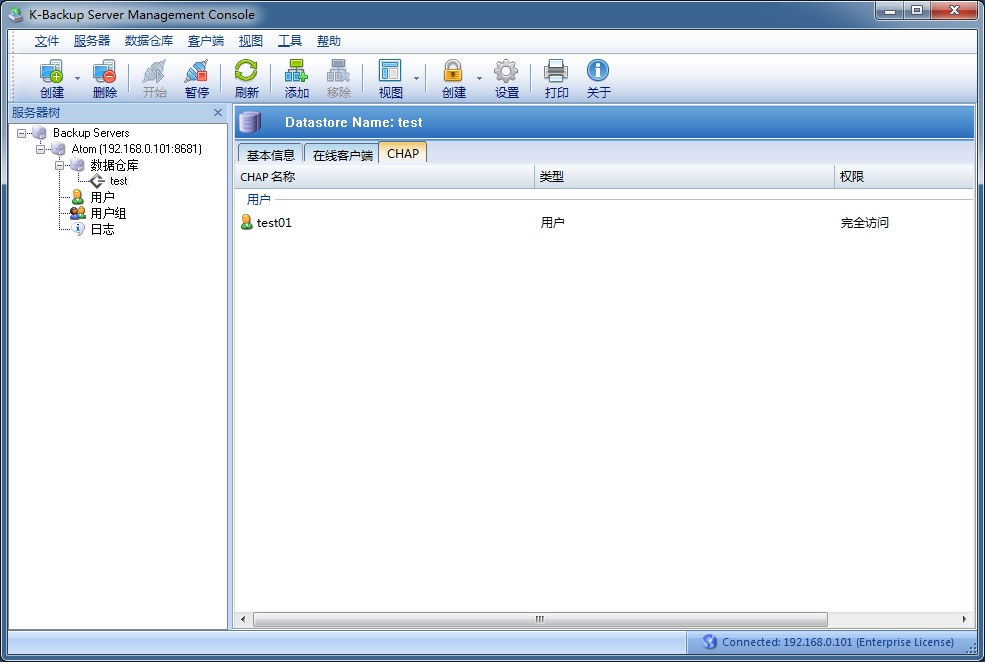Click the 删除 (delete) toolbar icon
Image resolution: width=985 pixels, height=662 pixels.
(x=104, y=79)
